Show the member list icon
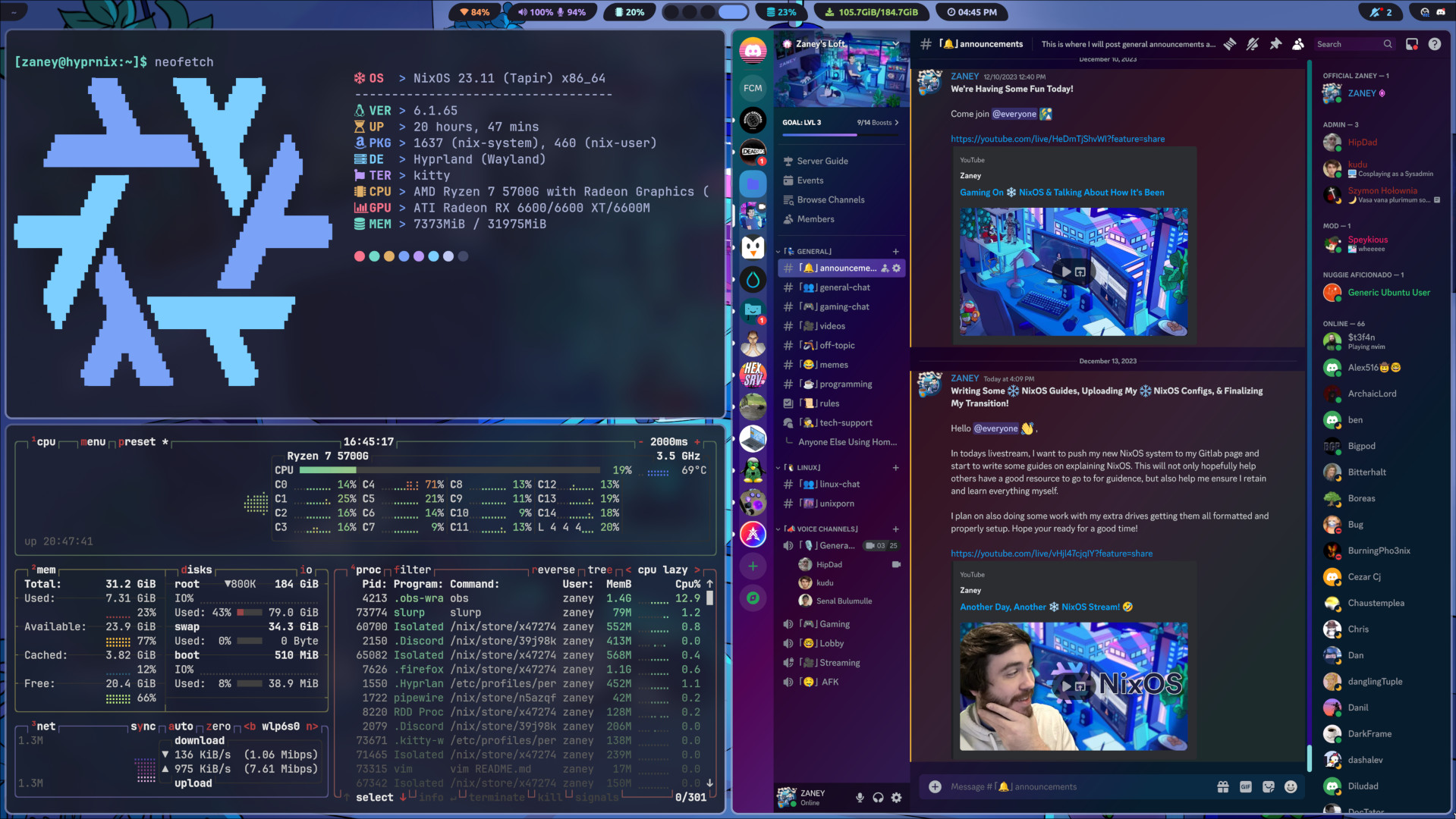Viewport: 1456px width, 819px height. 1298,44
